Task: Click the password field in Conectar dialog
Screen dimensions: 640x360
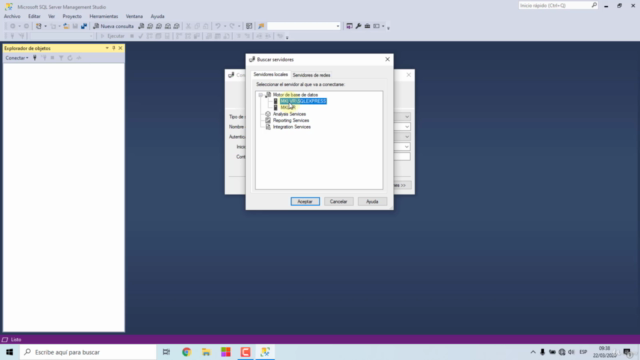Action: coord(402,157)
